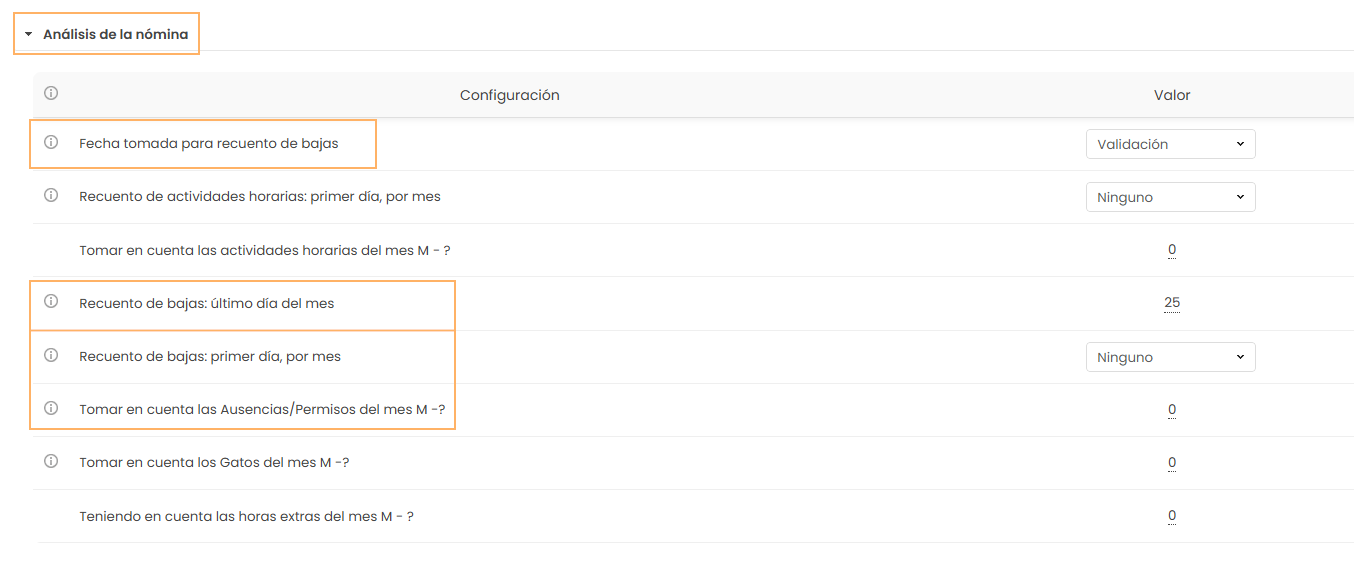
Task: Edit value 0 for Gatos del mes M
Action: (1171, 462)
